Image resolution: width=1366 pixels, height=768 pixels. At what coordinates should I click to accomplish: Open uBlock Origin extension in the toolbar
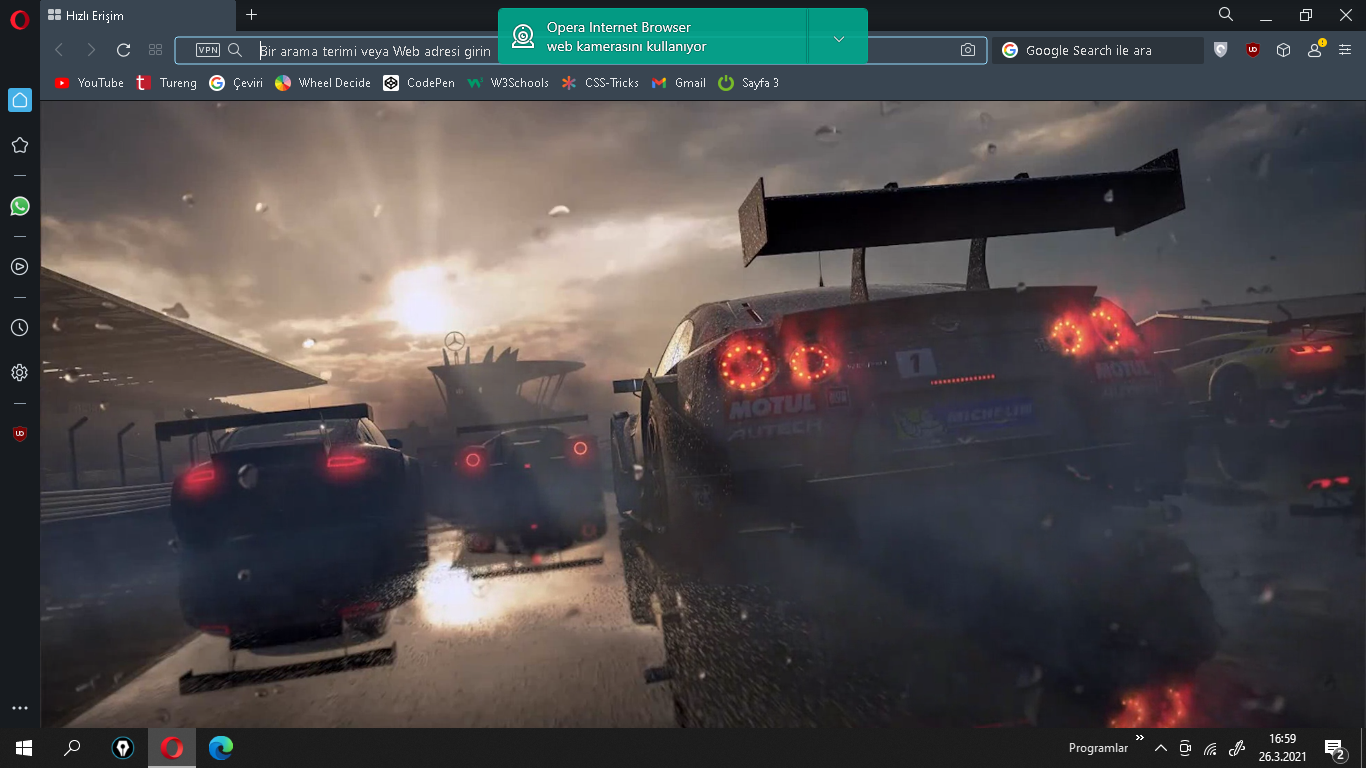point(1252,50)
